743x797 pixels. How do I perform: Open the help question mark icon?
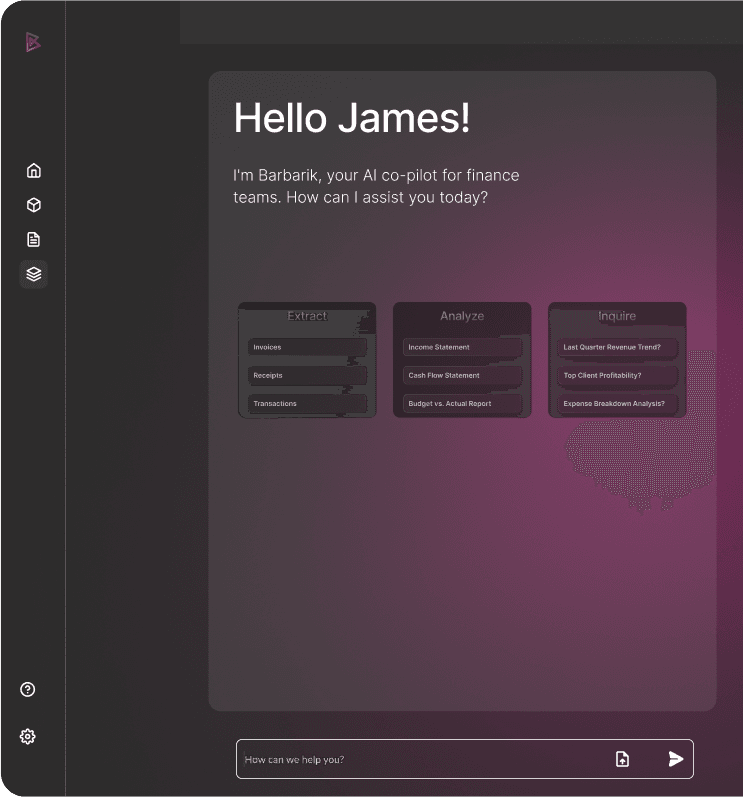point(27,689)
